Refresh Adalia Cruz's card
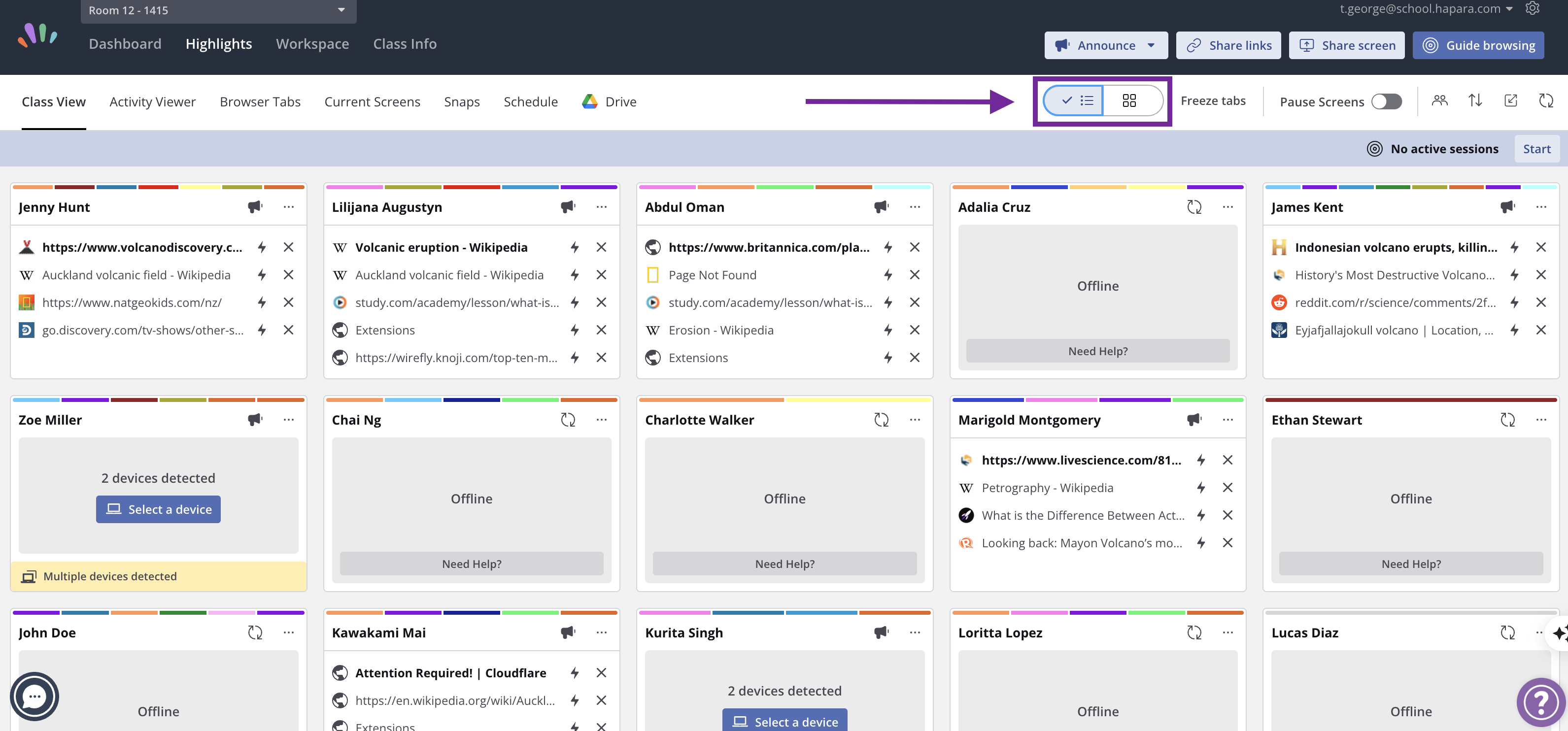Viewport: 1568px width, 731px height. 1194,207
